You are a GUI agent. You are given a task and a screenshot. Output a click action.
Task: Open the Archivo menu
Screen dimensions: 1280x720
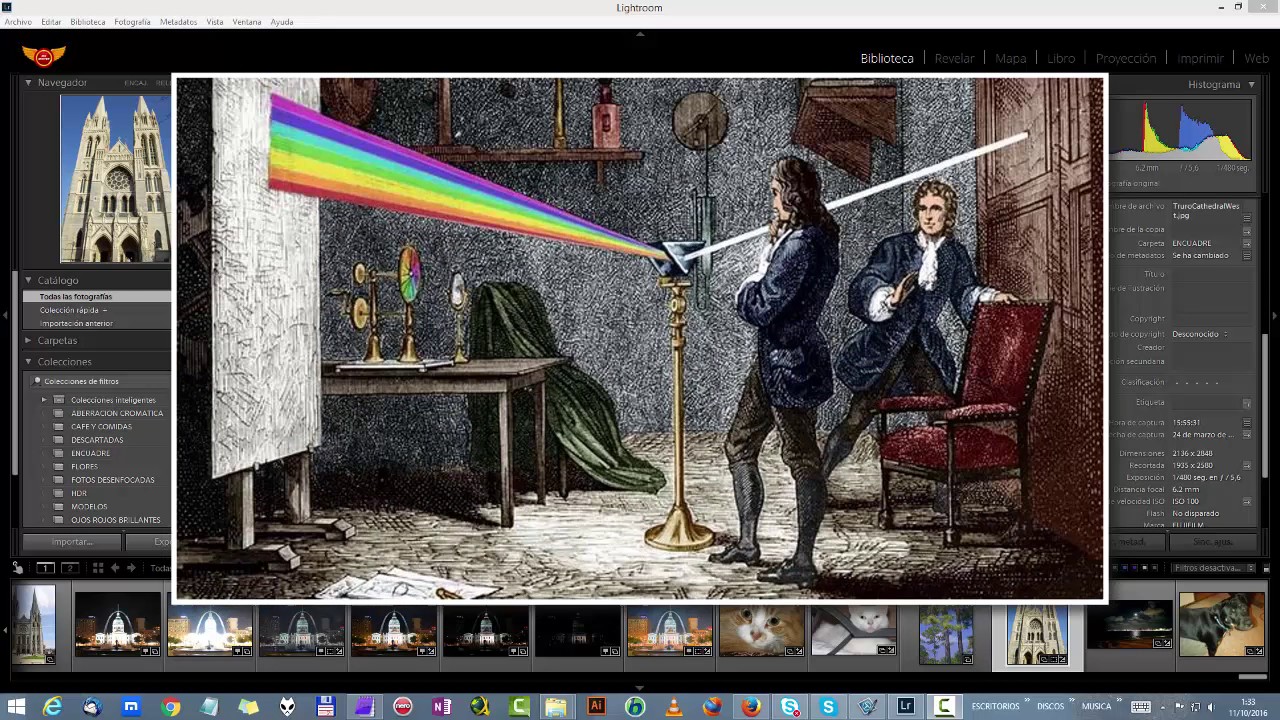18,22
